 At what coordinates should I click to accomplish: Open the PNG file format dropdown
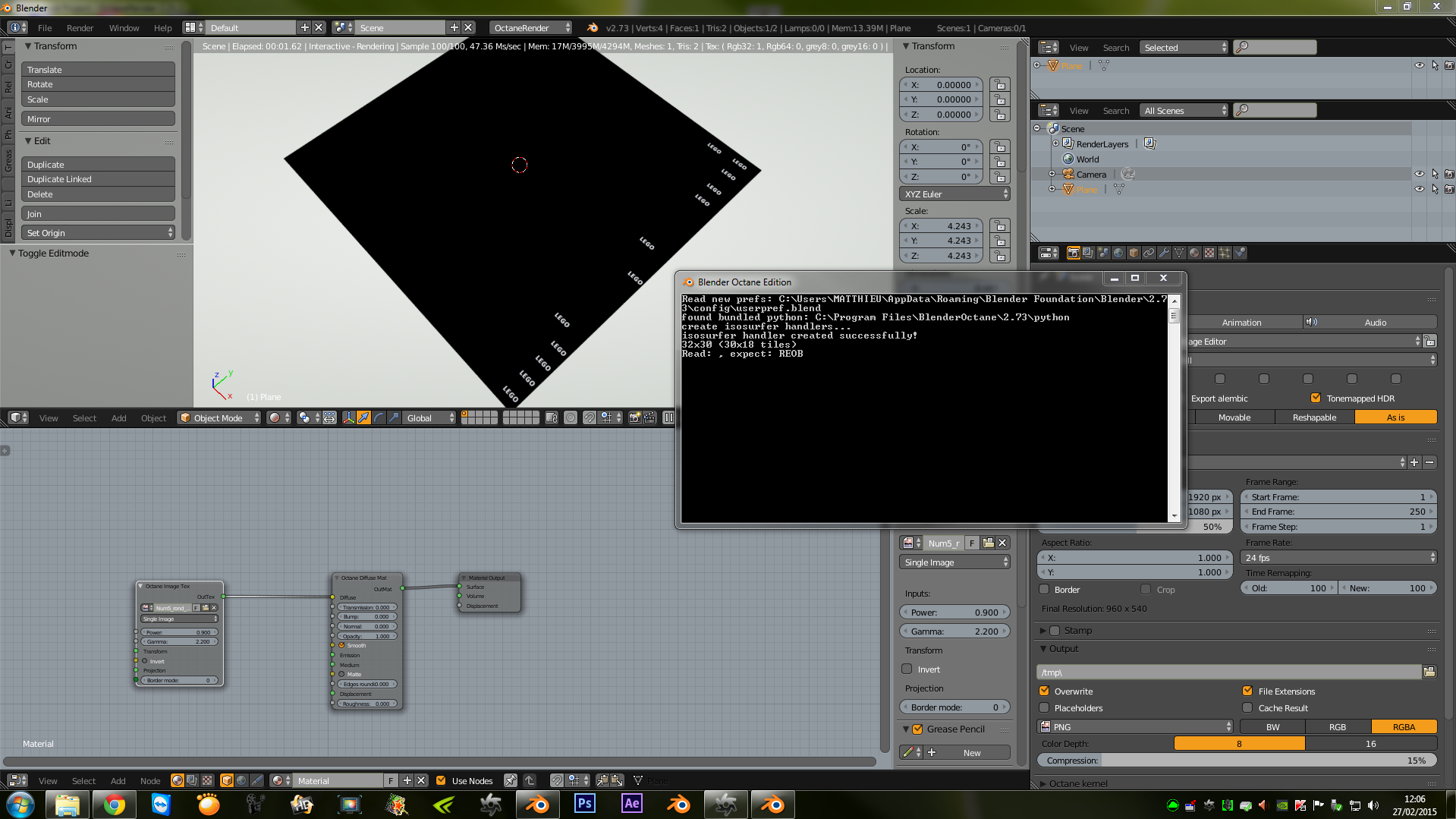pyautogui.click(x=1136, y=727)
